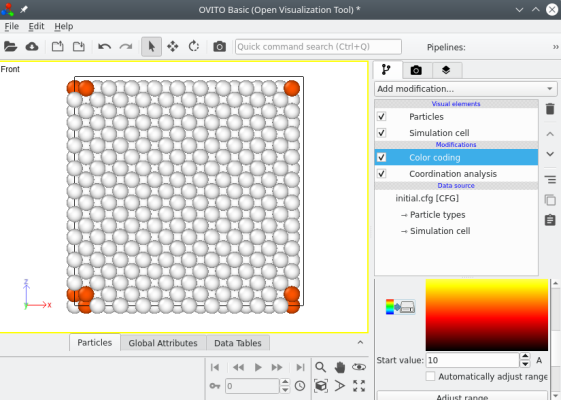Delete the selected modifier with the trash icon
561x400 pixels.
tap(550, 108)
